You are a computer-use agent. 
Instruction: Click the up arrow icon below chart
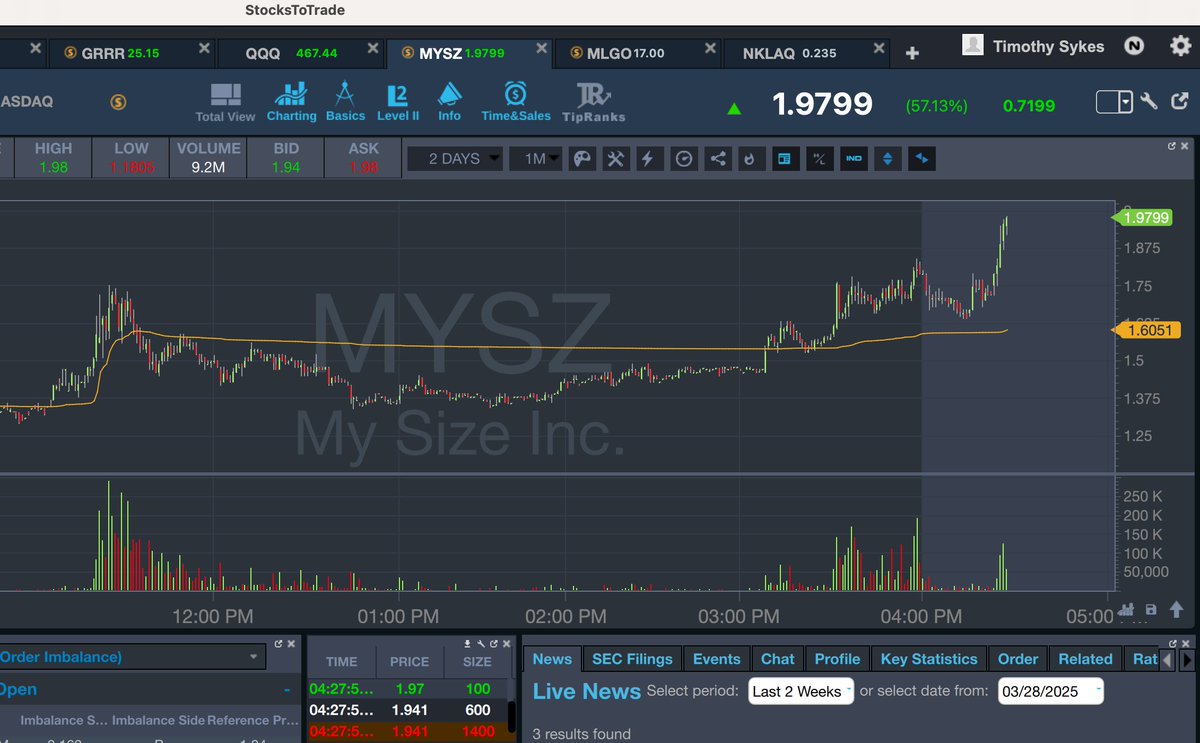coord(1177,609)
